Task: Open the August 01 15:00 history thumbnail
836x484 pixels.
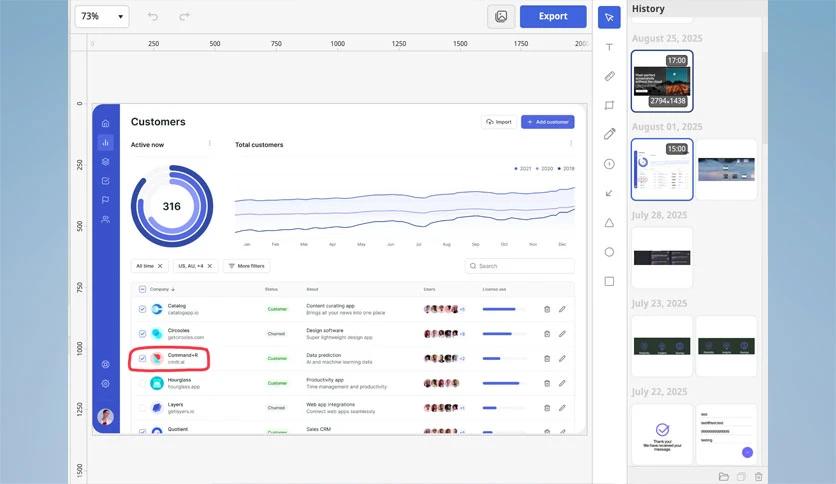Action: (662, 170)
